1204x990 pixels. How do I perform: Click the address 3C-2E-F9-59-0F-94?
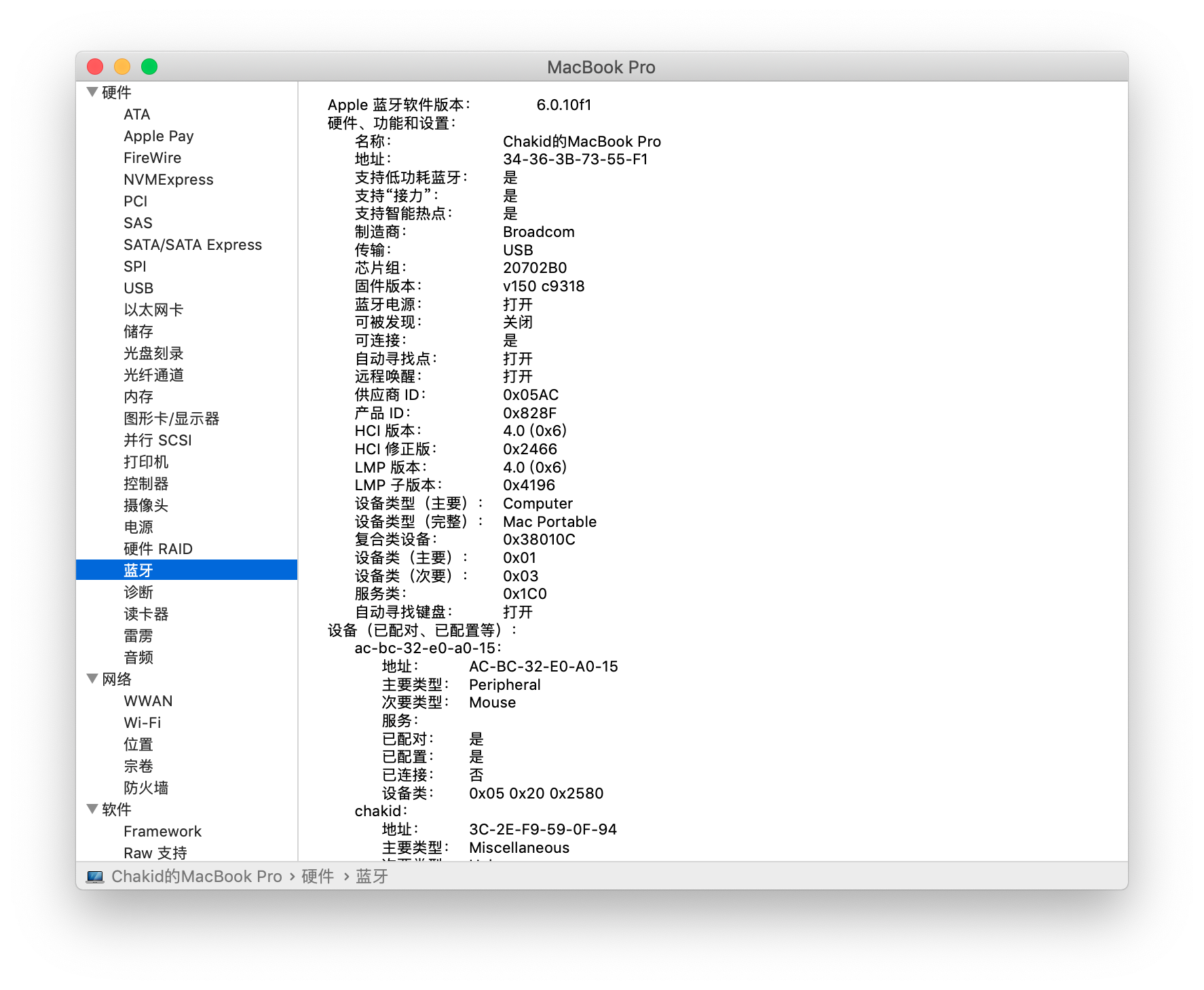pyautogui.click(x=543, y=829)
